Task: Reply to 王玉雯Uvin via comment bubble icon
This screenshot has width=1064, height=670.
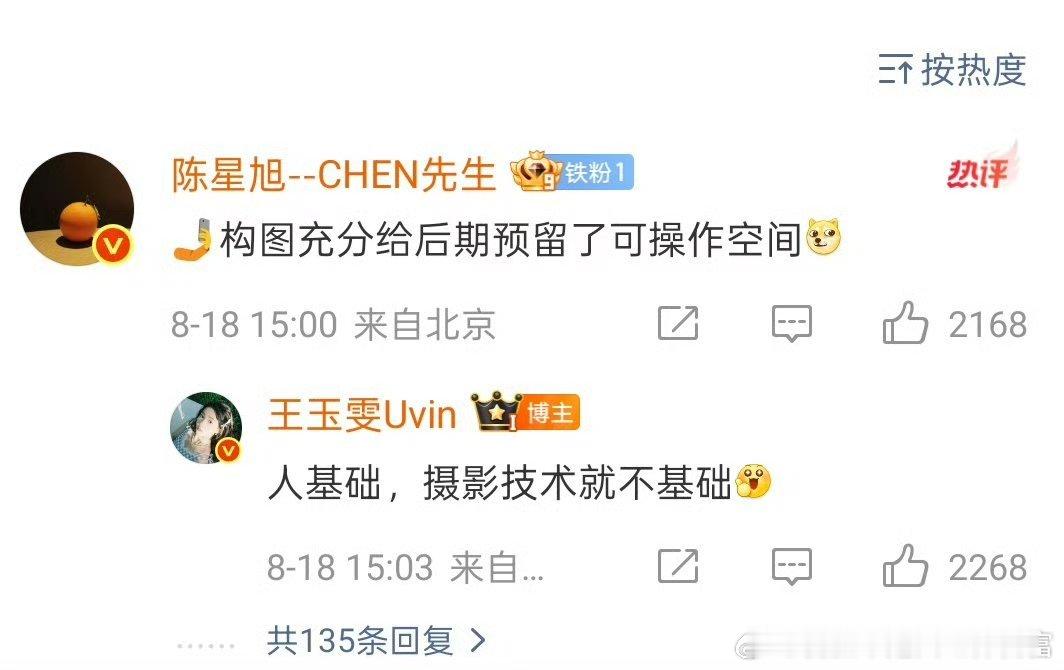Action: [792, 566]
